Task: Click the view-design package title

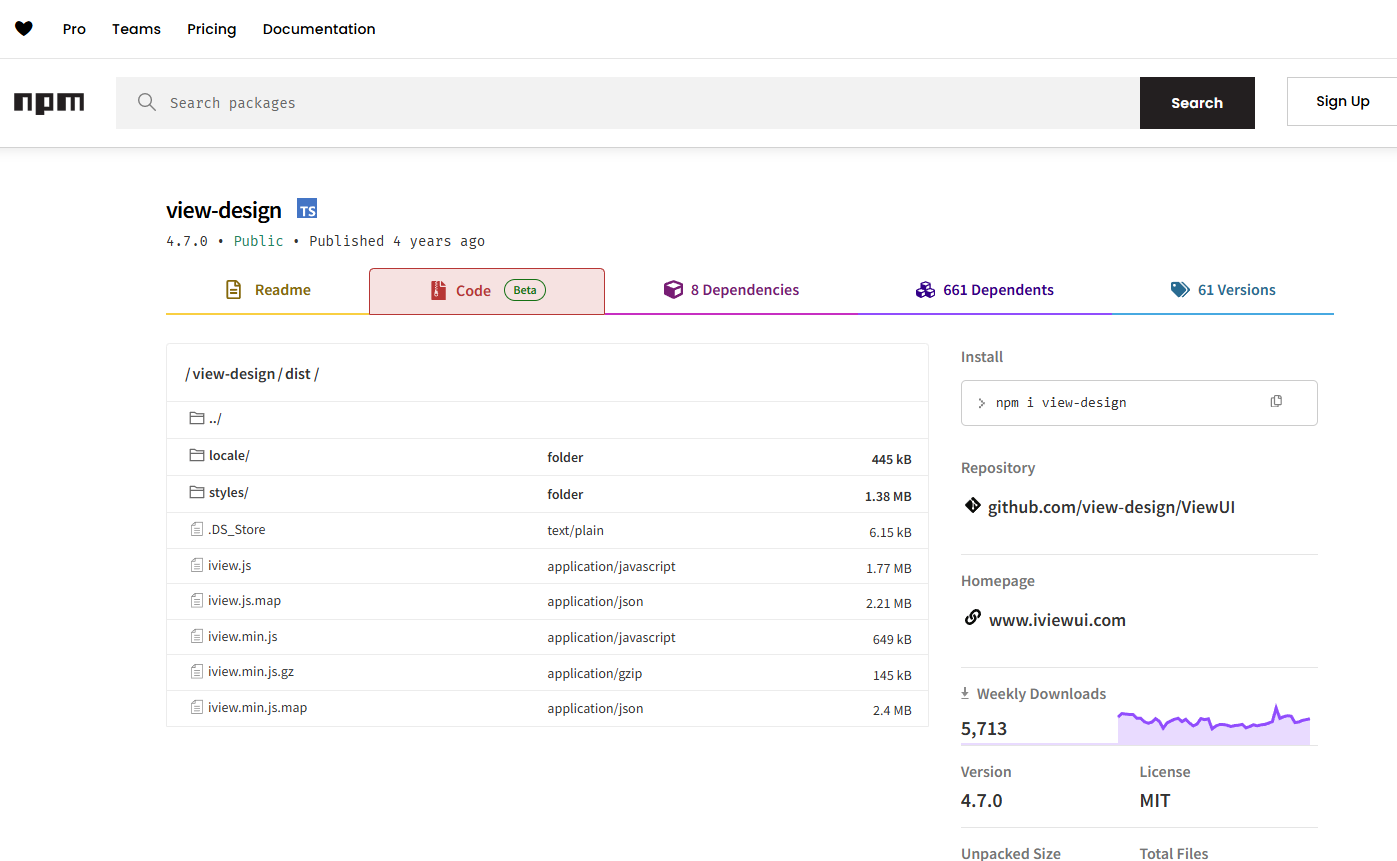Action: [x=224, y=210]
